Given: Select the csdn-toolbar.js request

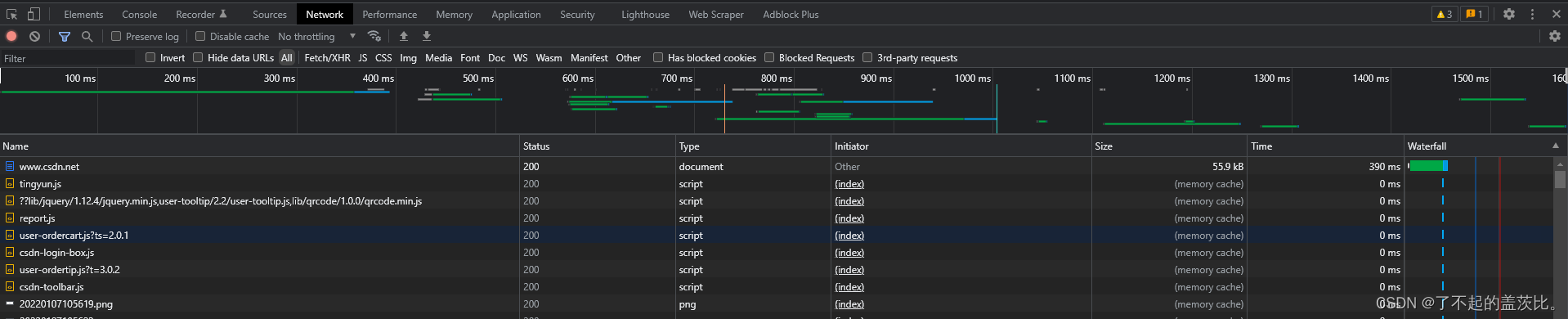Looking at the screenshot, I should 777,286.
